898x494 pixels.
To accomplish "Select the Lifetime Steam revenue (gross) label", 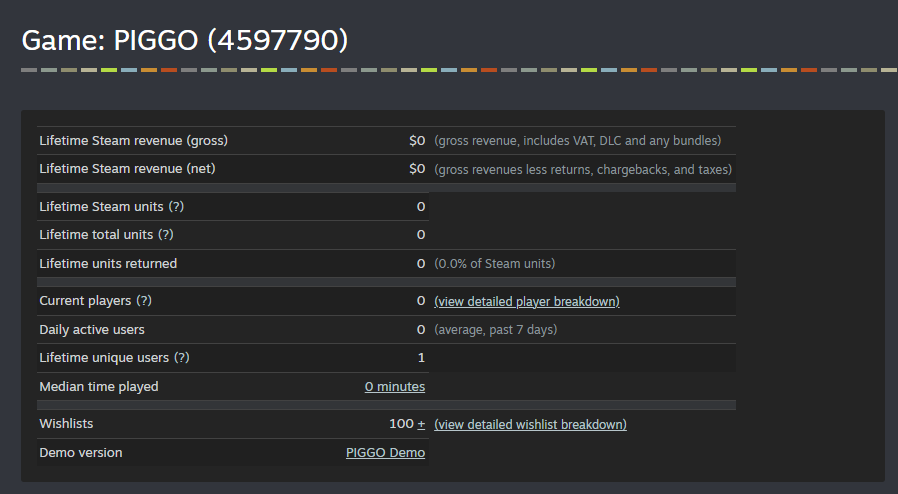I will pos(133,141).
